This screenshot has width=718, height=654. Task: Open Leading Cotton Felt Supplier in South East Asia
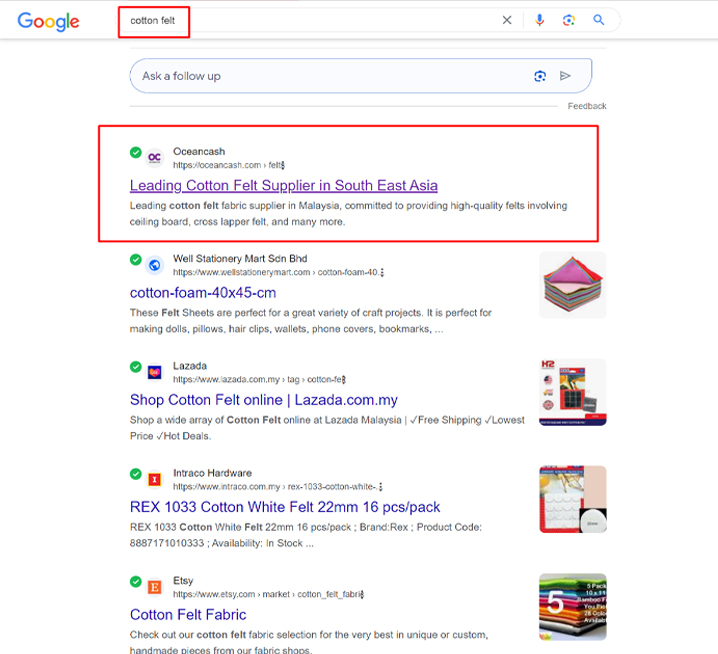[x=283, y=185]
